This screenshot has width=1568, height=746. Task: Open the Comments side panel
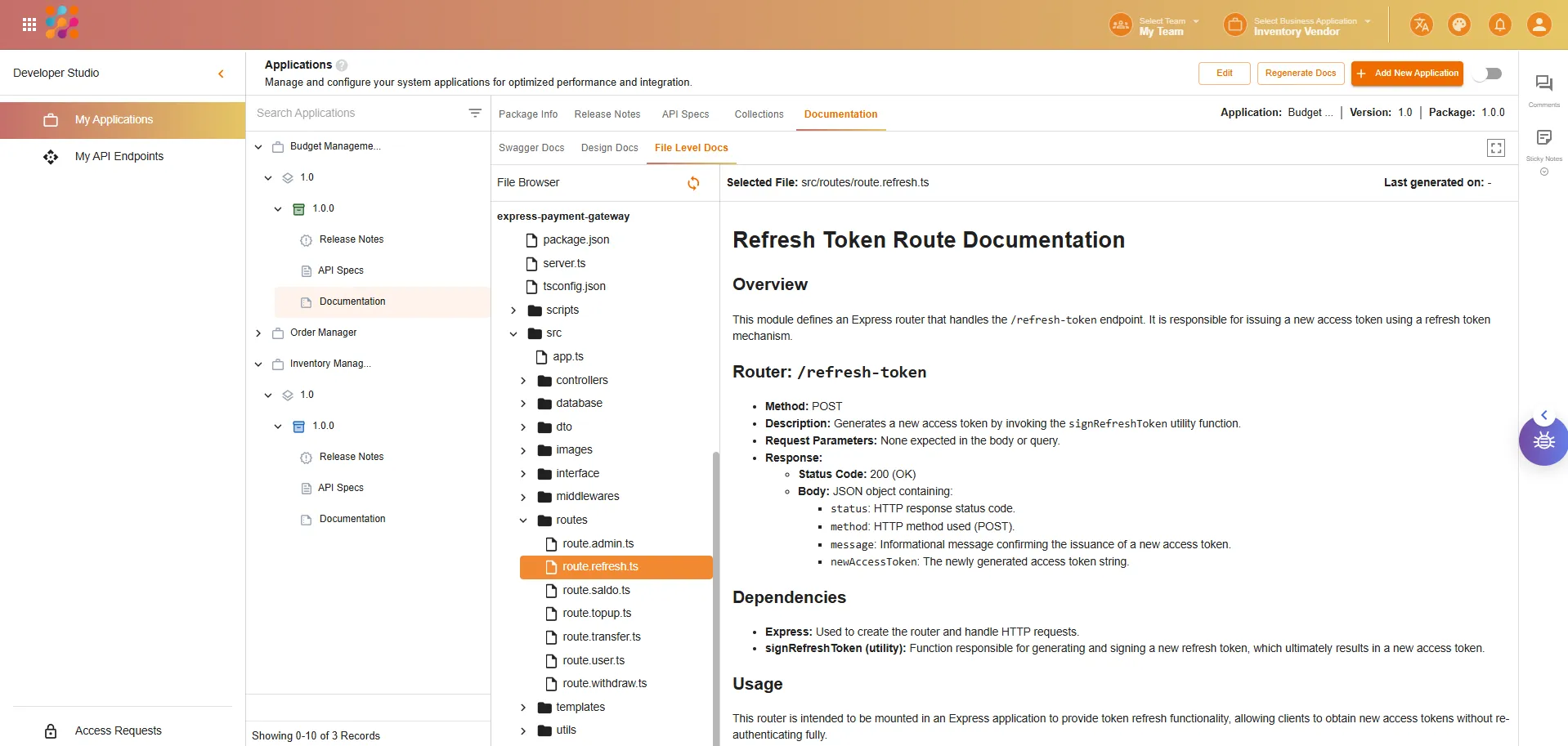(x=1543, y=84)
